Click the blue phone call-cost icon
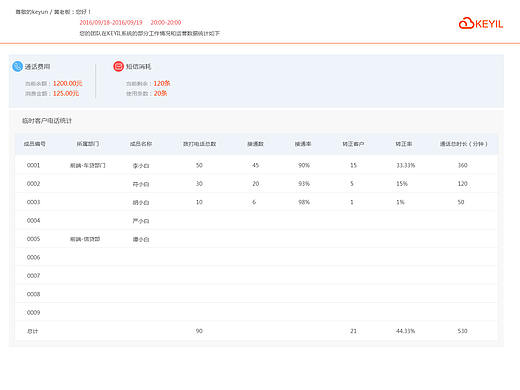 17,66
